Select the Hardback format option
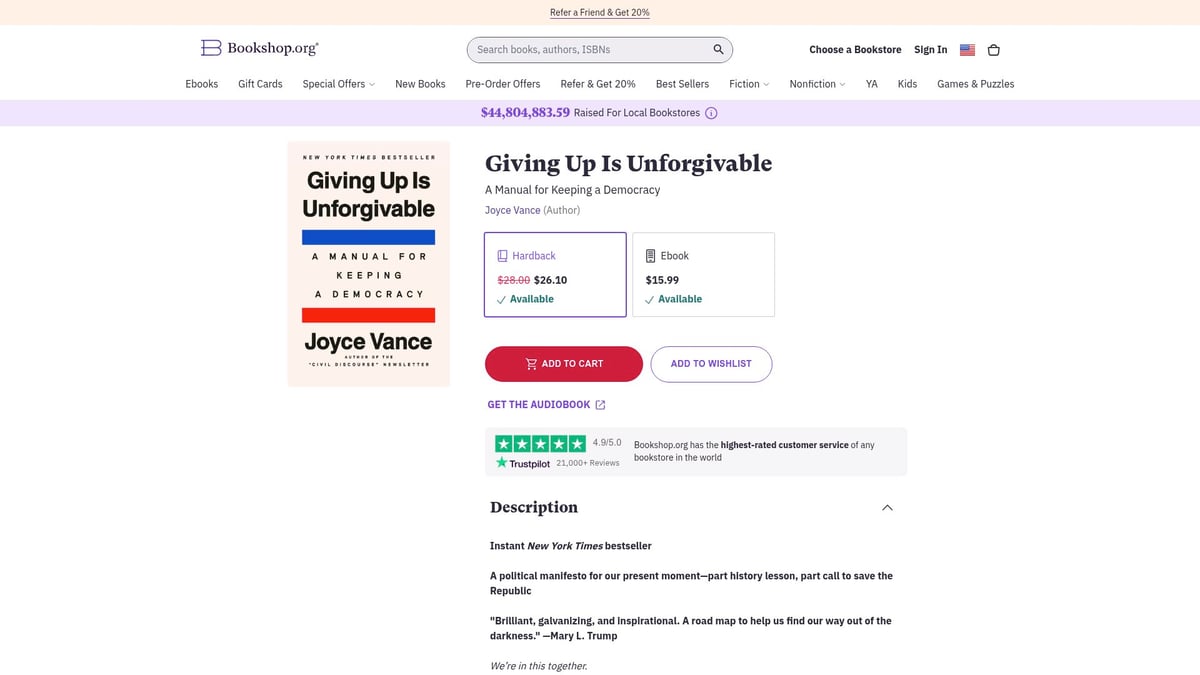 tap(555, 274)
